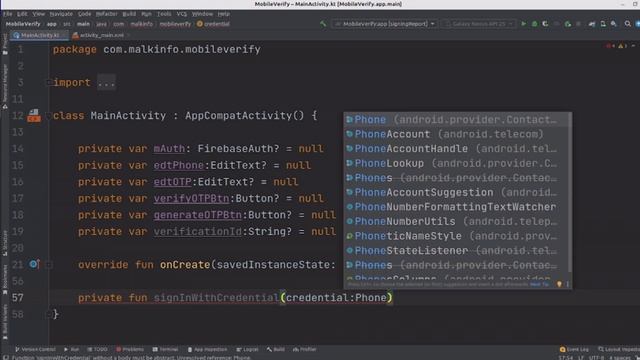The height and width of the screenshot is (360, 640).
Task: Click the mobileverify breadcrumb in navigation bar
Action: point(175,24)
